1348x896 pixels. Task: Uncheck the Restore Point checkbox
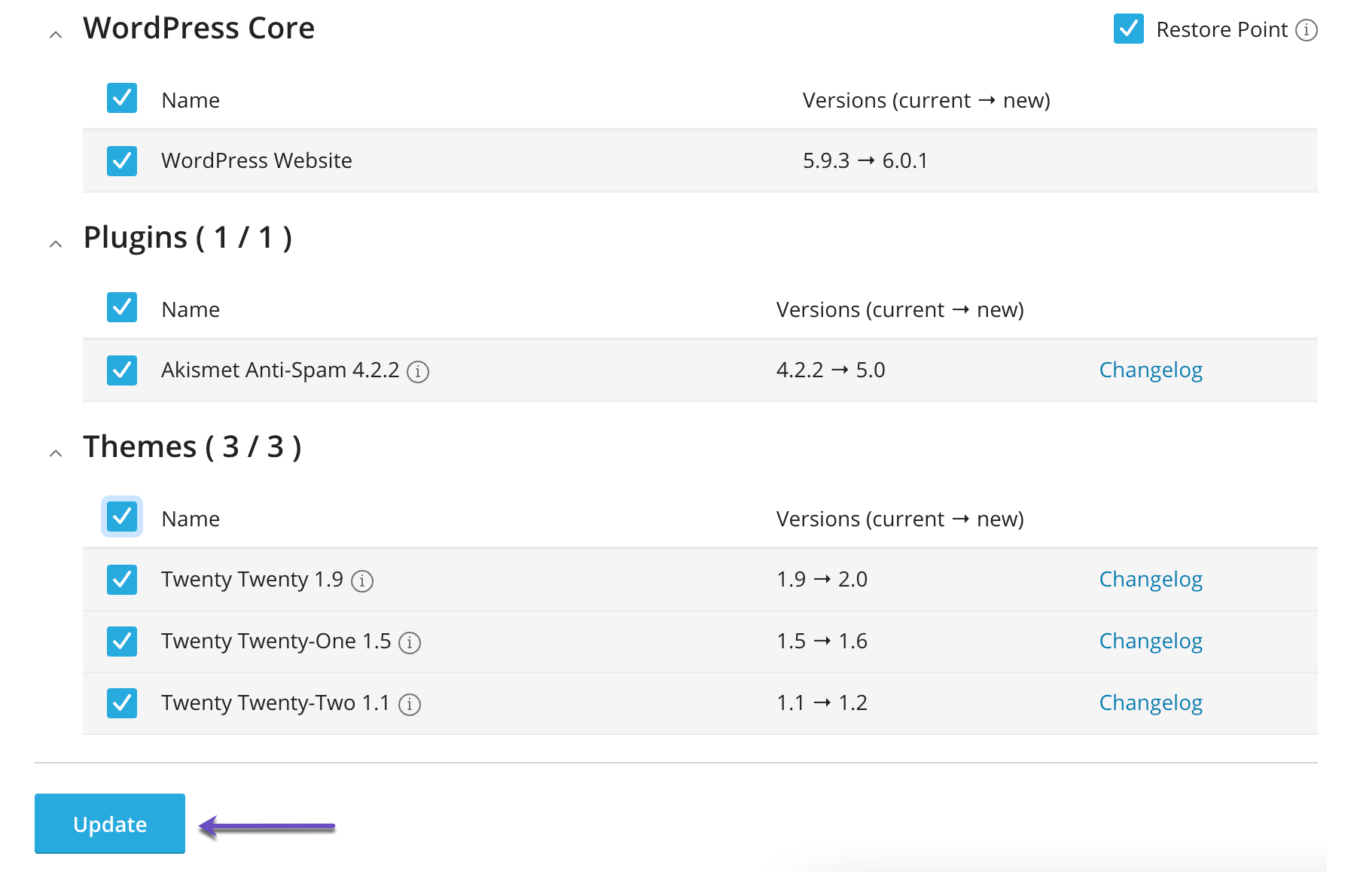click(1128, 29)
